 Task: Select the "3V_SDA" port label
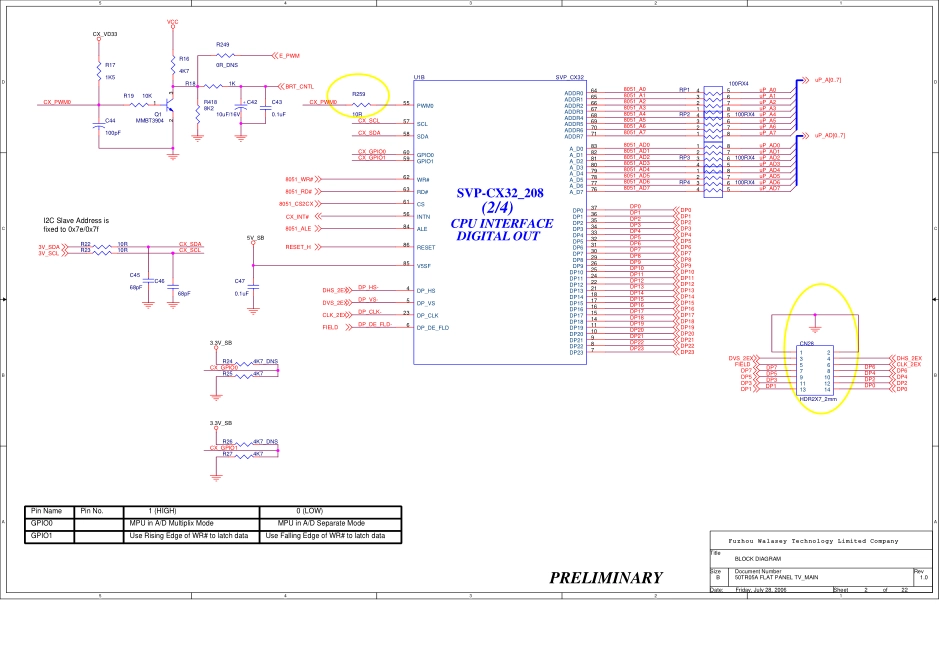coord(49,247)
